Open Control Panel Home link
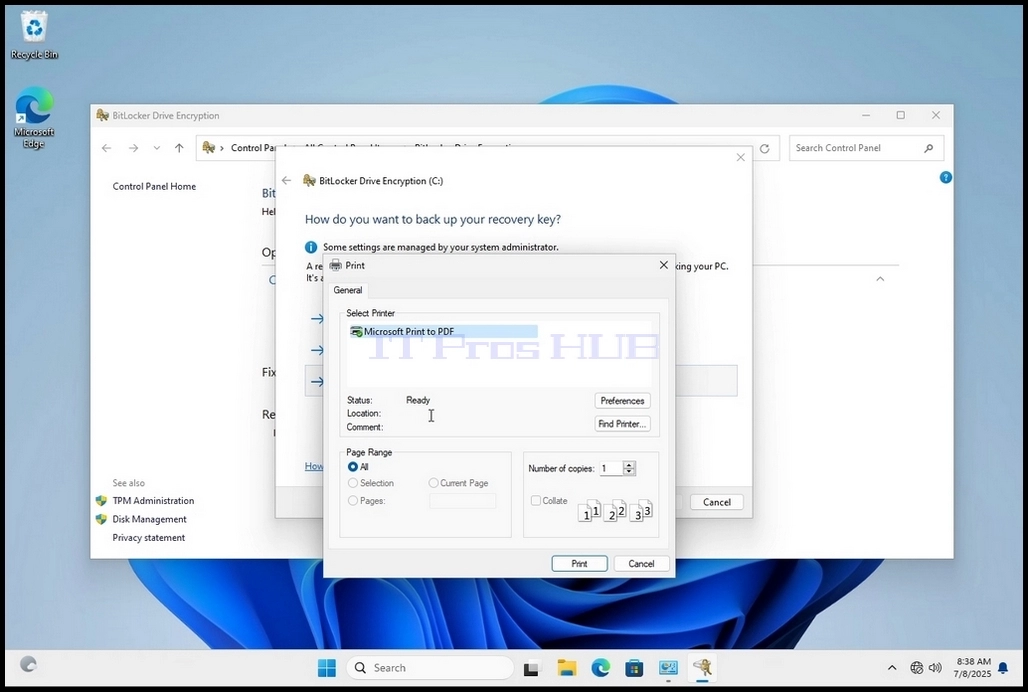The height and width of the screenshot is (692, 1028). point(154,186)
